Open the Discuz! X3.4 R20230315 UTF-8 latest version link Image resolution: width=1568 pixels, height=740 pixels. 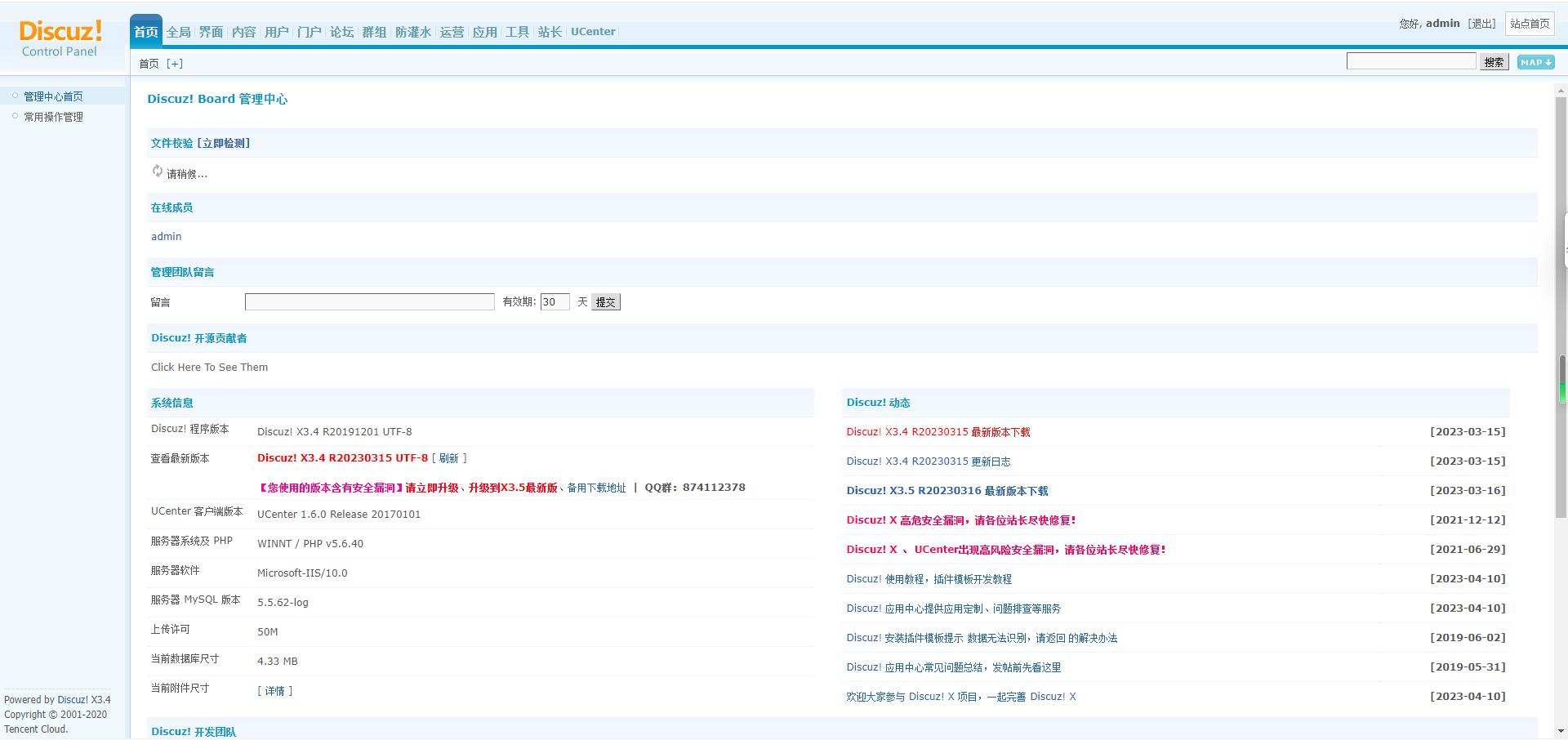(x=342, y=458)
